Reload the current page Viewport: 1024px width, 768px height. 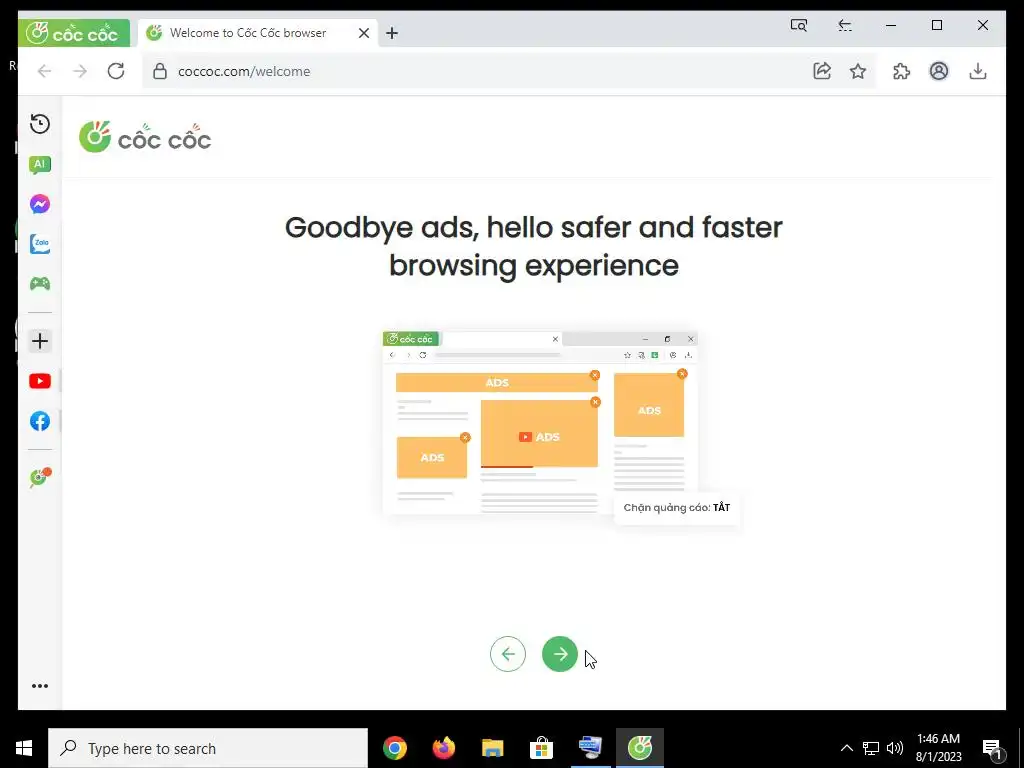116,71
